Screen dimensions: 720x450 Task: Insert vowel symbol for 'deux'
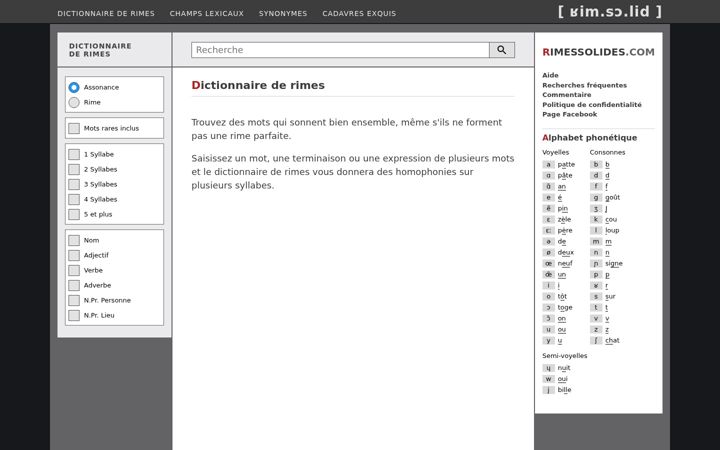point(548,253)
